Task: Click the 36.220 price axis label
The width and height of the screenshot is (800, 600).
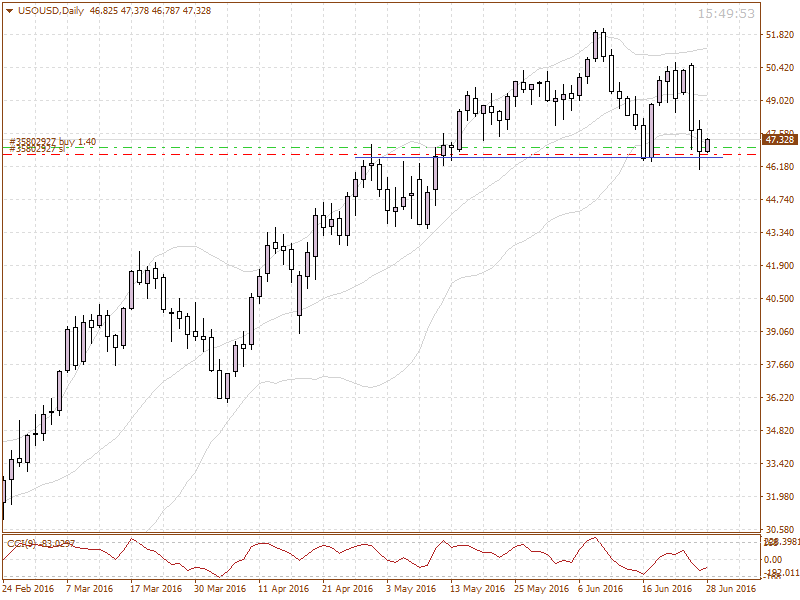Action: [x=779, y=398]
